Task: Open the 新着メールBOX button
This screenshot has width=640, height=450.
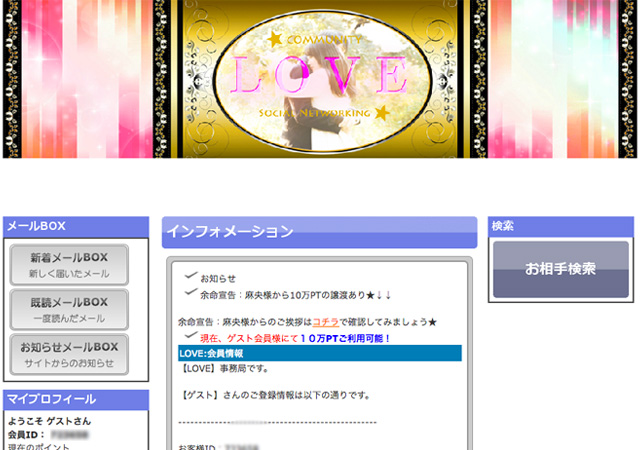Action: pyautogui.click(x=69, y=265)
